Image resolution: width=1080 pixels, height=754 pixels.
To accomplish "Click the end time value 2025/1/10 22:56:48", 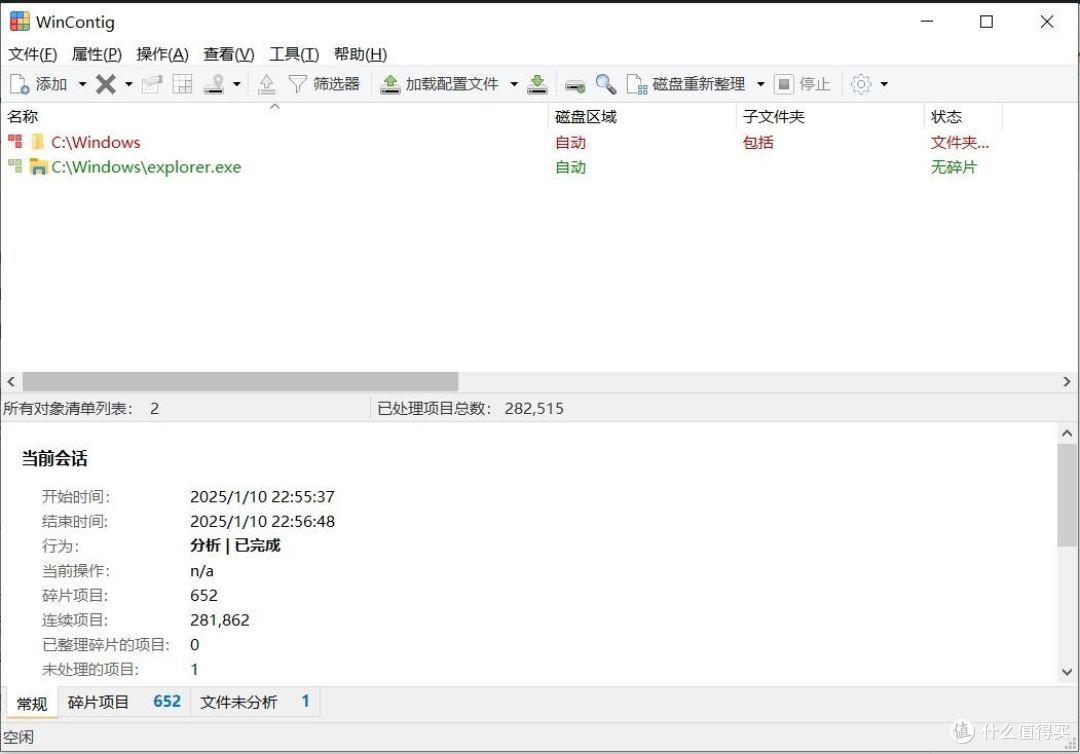I will 262,521.
